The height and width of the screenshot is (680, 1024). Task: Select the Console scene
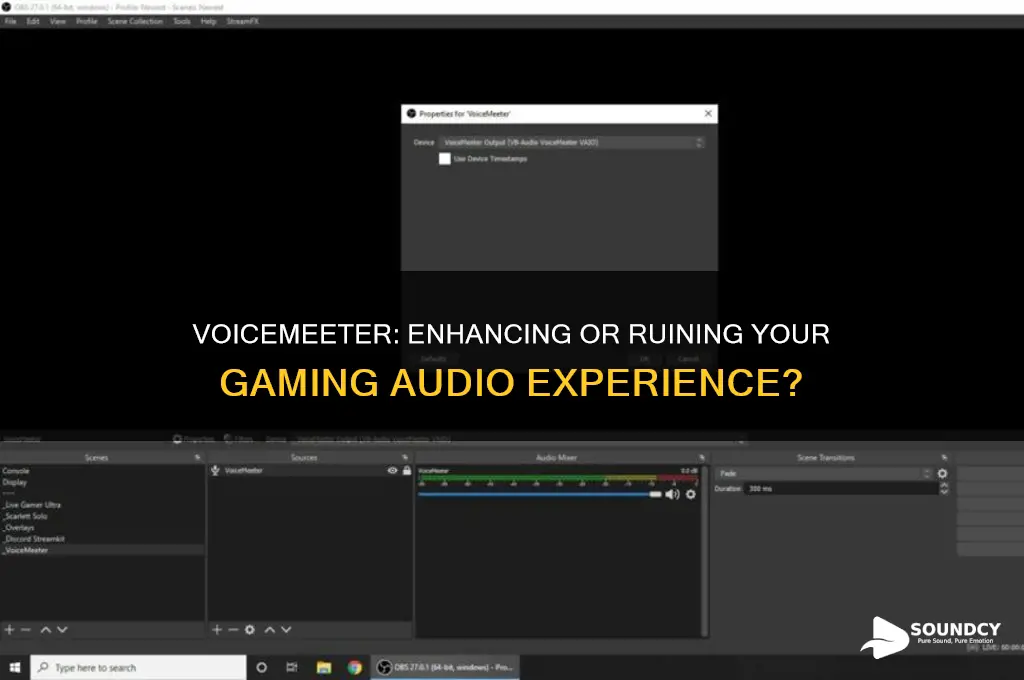[16, 471]
